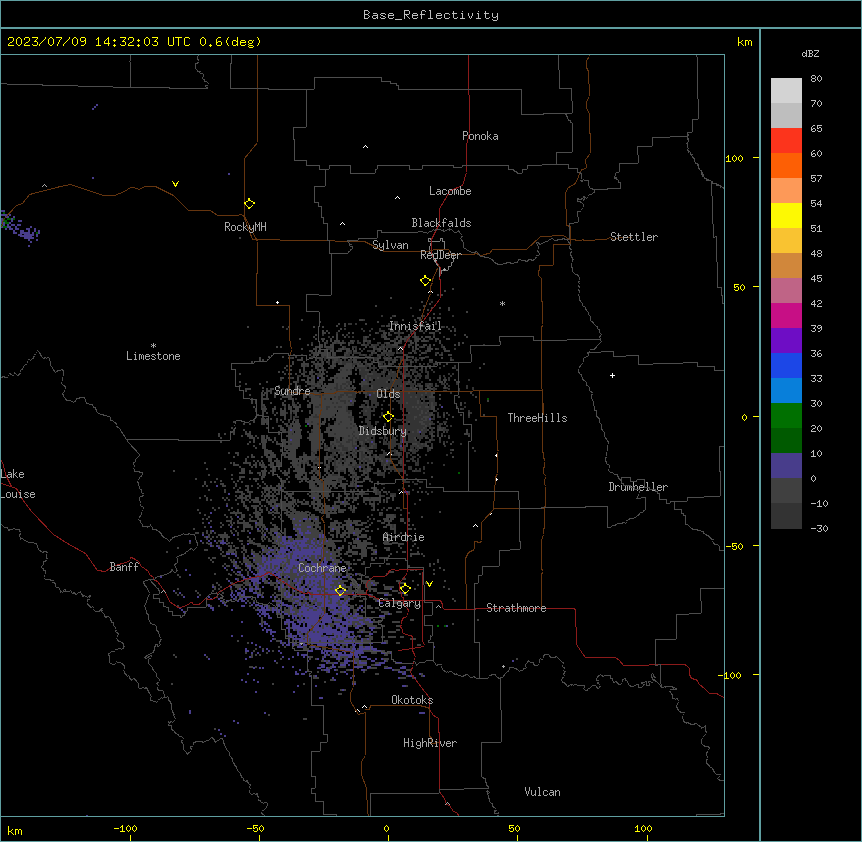Screen dimensions: 862x842
Task: Click the km unit label beside the timestamp
Action: [744, 42]
